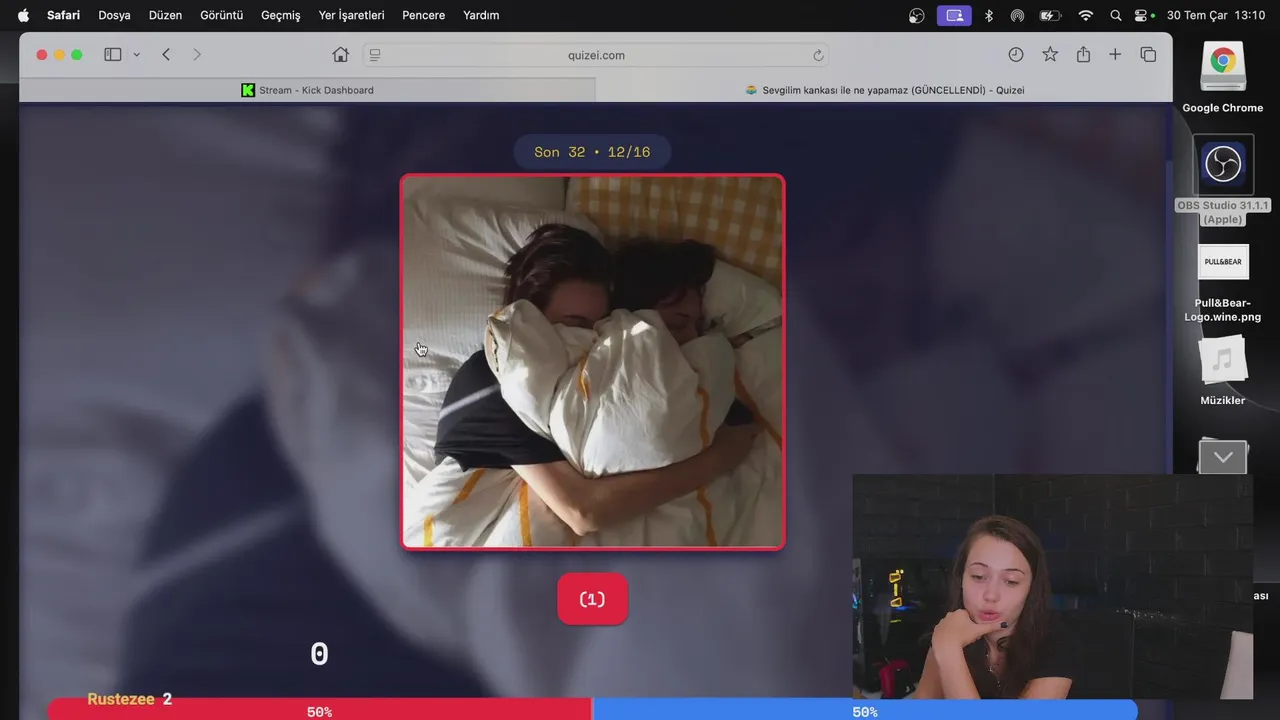The image size is (1280, 720).
Task: Click the screen sharing status icon in menu bar
Action: click(954, 15)
